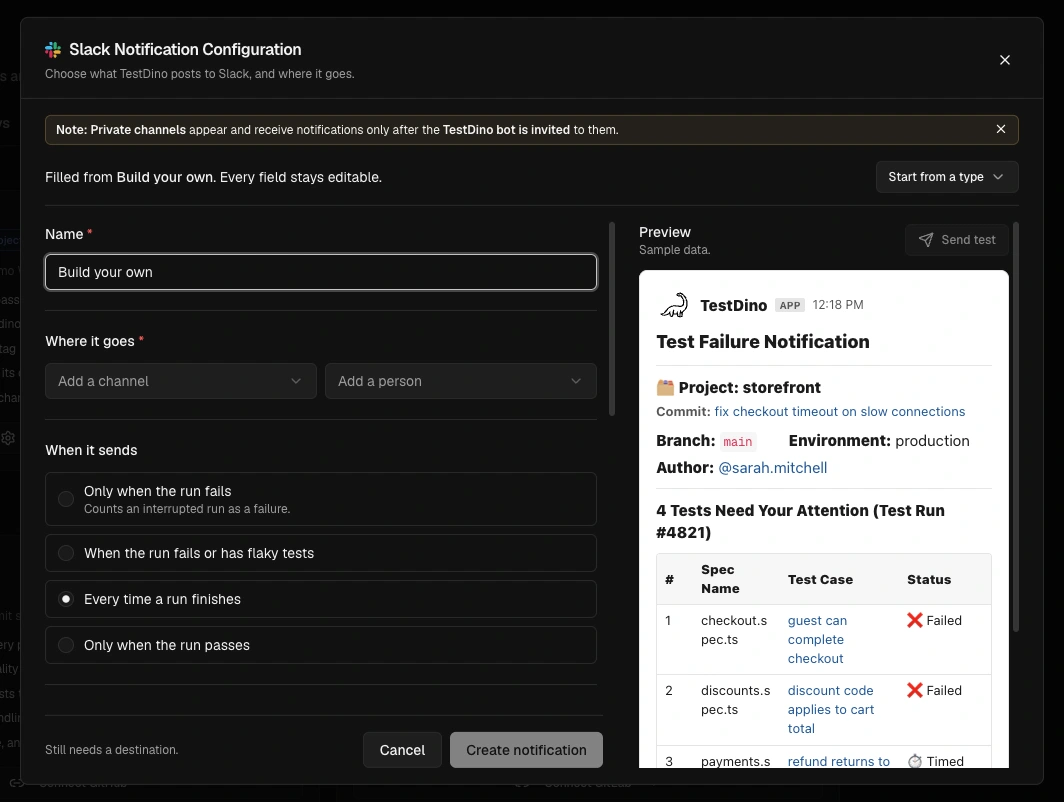This screenshot has height=802, width=1064.
Task: Click the Where it goes section label
Action: pyautogui.click(x=90, y=341)
